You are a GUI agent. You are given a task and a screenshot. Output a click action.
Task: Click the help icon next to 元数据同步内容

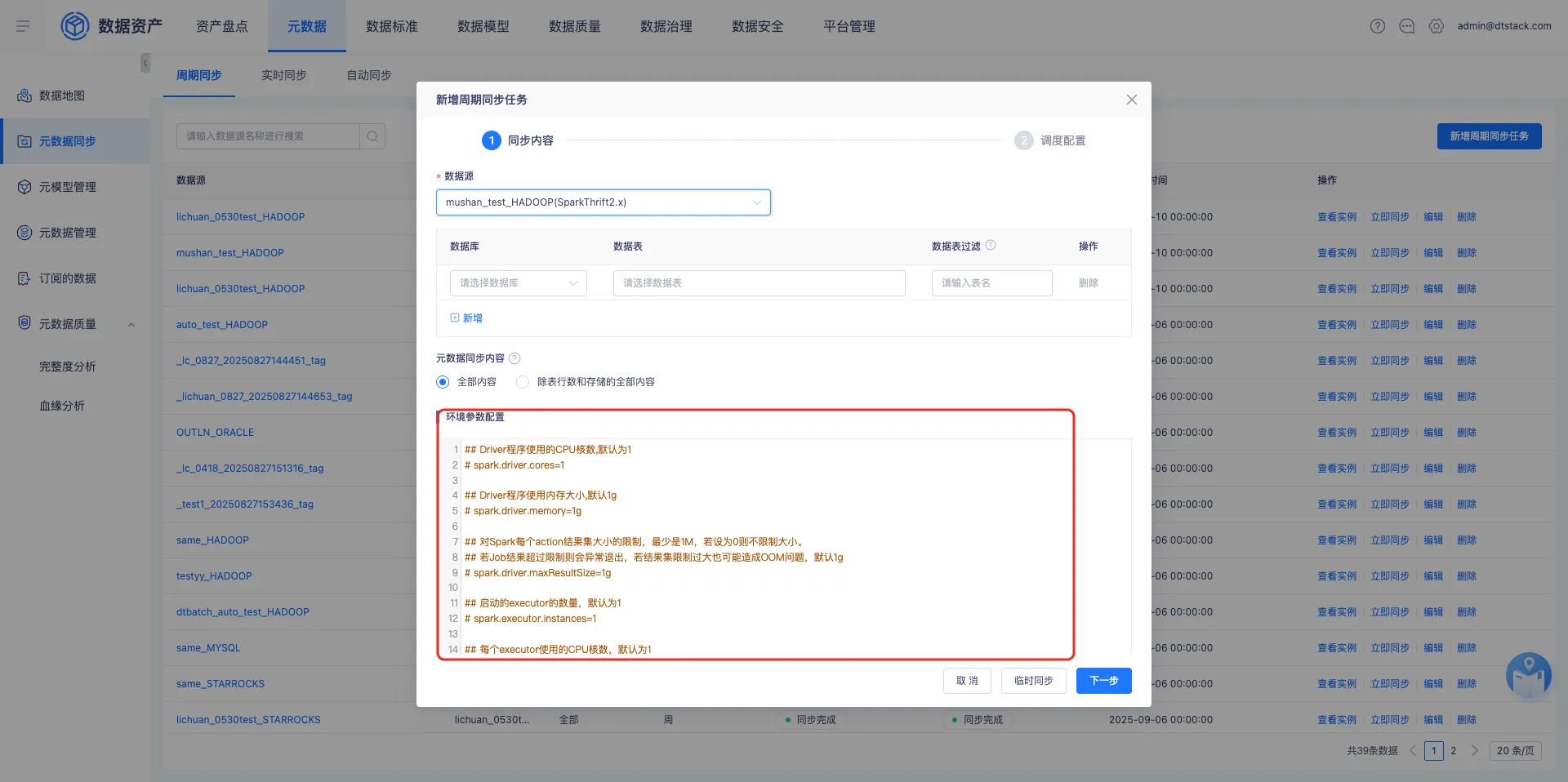(514, 358)
